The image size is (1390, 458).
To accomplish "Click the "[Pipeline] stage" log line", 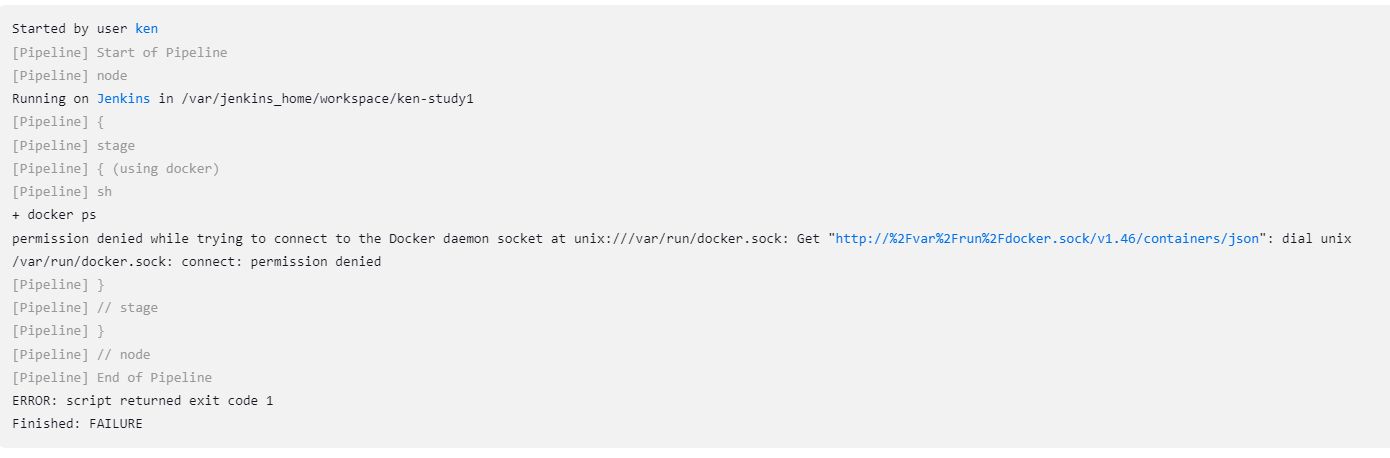I will pyautogui.click(x=73, y=145).
